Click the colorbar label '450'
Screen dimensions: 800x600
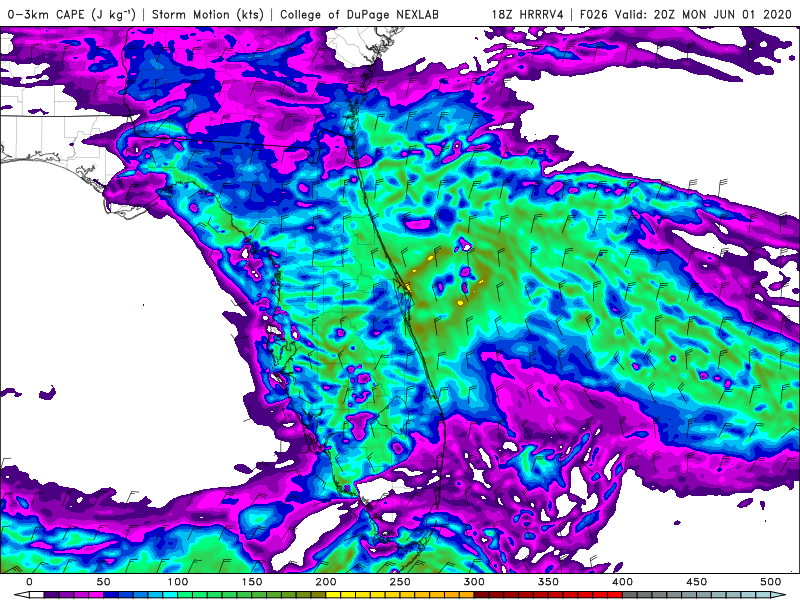point(696,582)
